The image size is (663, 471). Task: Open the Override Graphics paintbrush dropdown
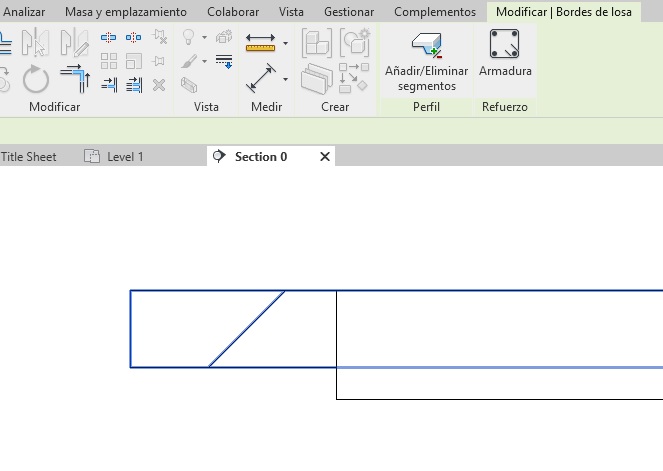tap(204, 62)
